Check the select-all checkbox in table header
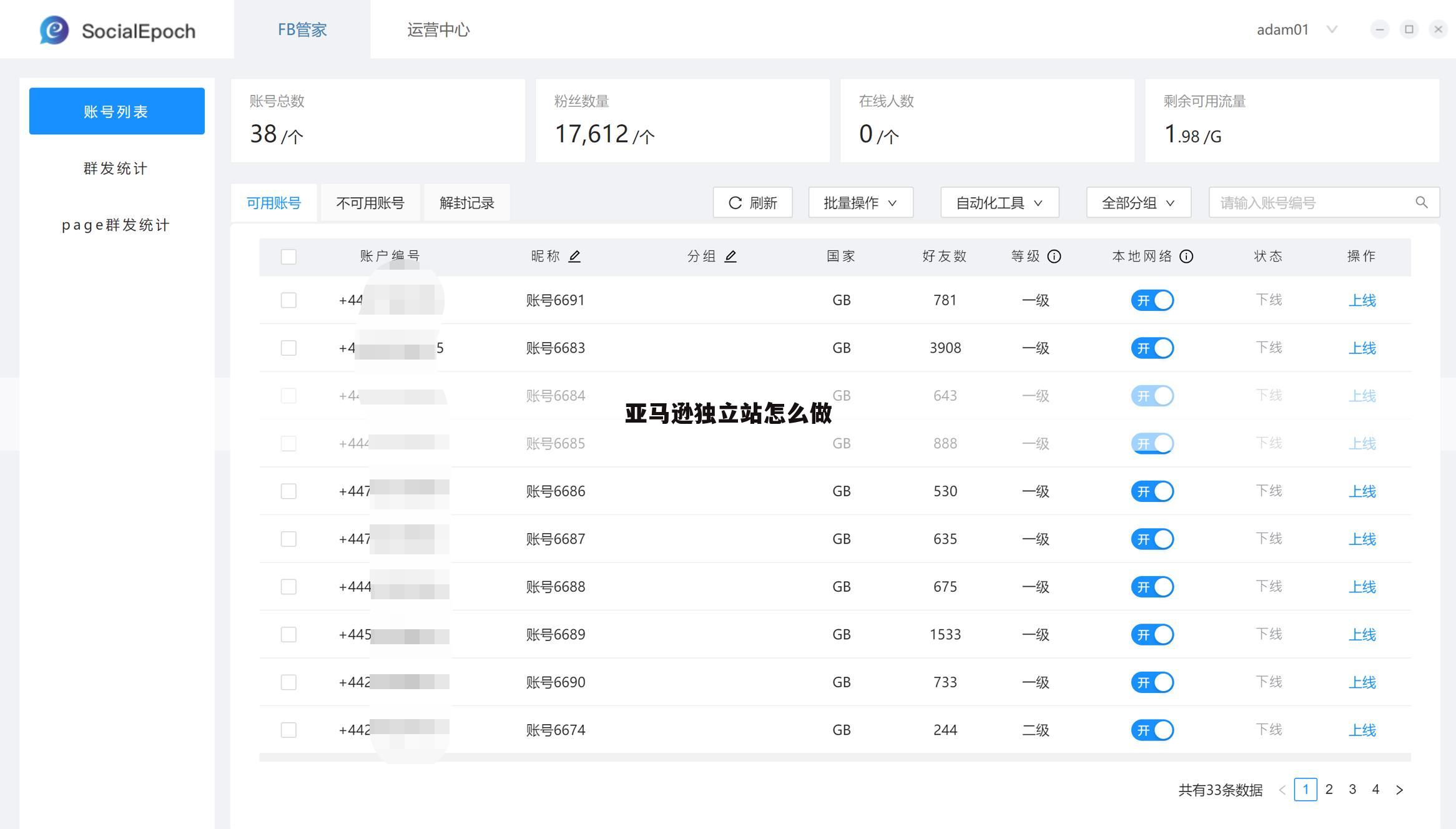 pos(288,256)
